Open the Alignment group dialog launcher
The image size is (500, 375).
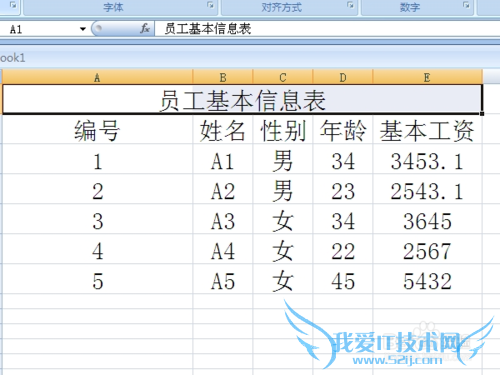coord(350,5)
